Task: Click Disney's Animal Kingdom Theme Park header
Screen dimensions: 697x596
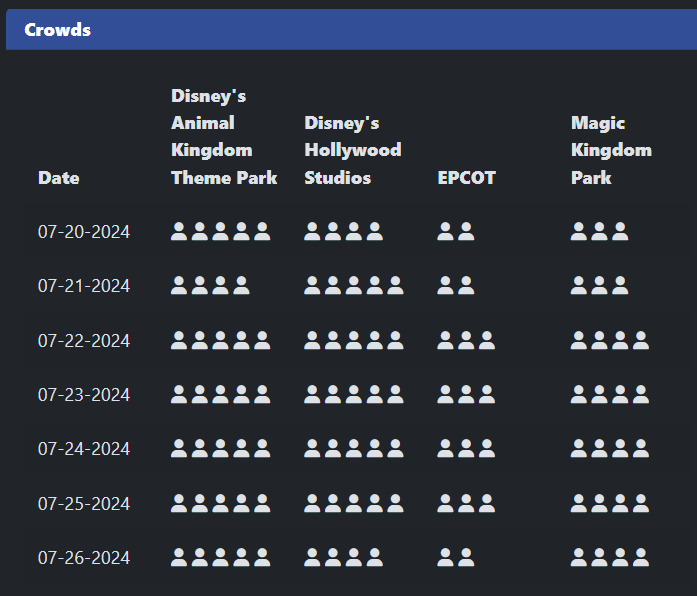Action: (224, 137)
